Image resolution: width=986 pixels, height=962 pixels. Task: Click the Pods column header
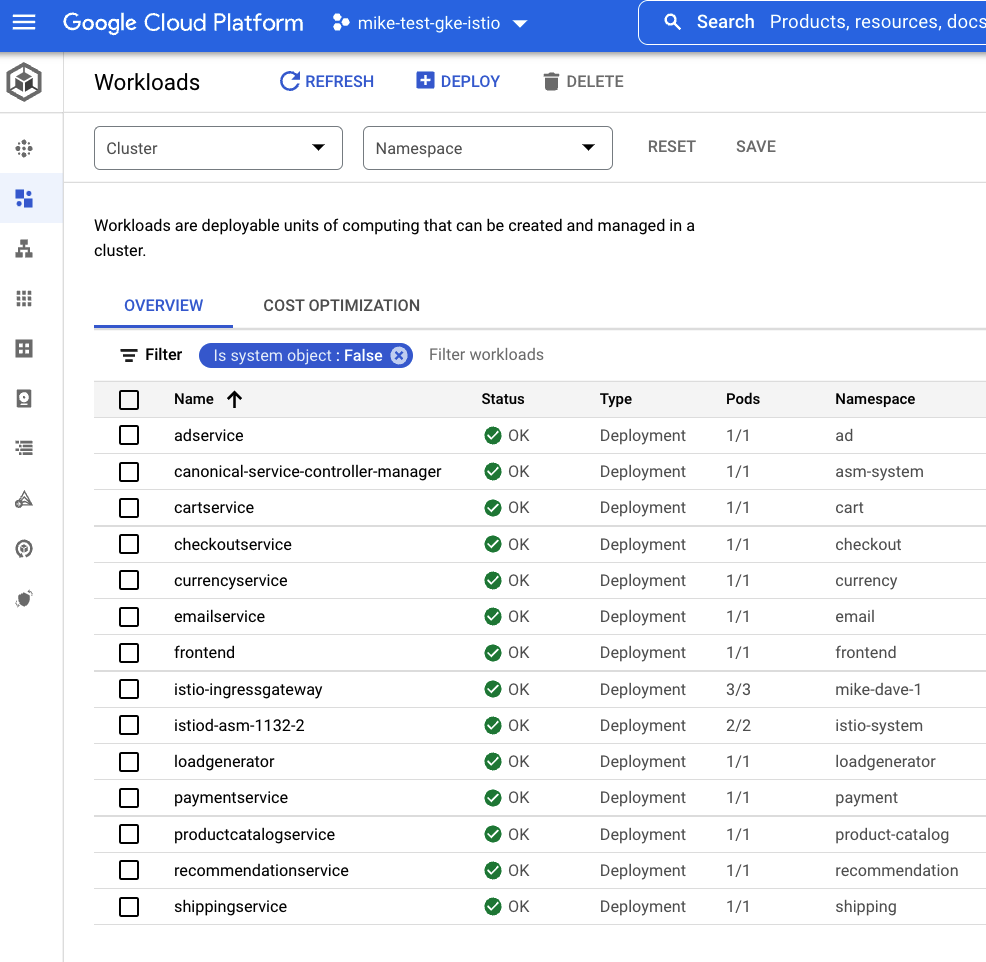(743, 399)
